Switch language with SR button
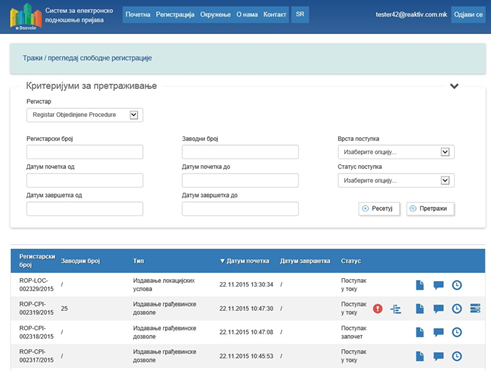 [x=300, y=15]
